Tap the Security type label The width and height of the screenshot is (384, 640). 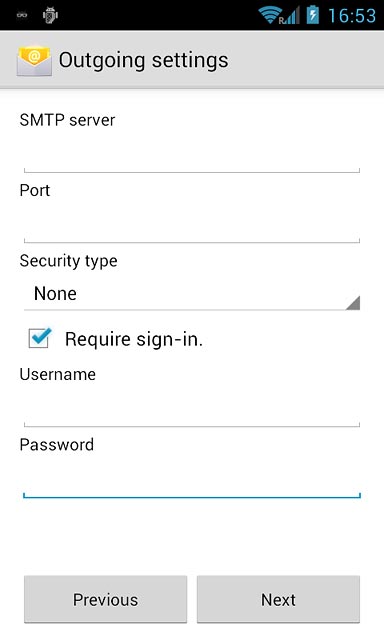[x=69, y=261]
